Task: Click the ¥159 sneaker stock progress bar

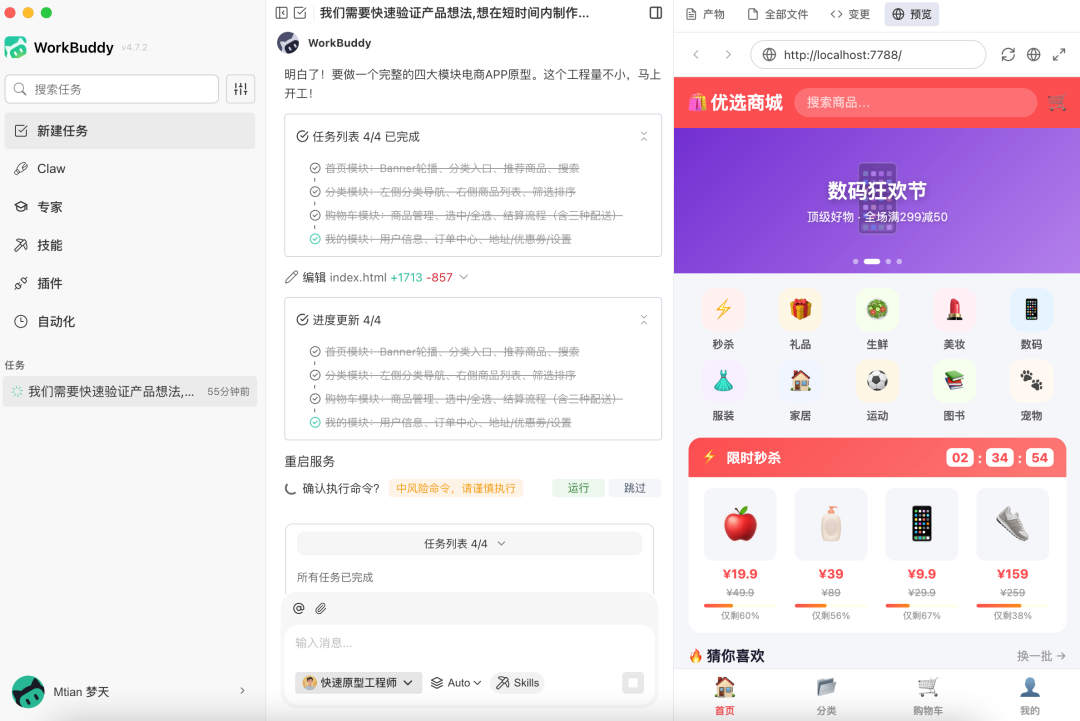Action: (x=1012, y=605)
